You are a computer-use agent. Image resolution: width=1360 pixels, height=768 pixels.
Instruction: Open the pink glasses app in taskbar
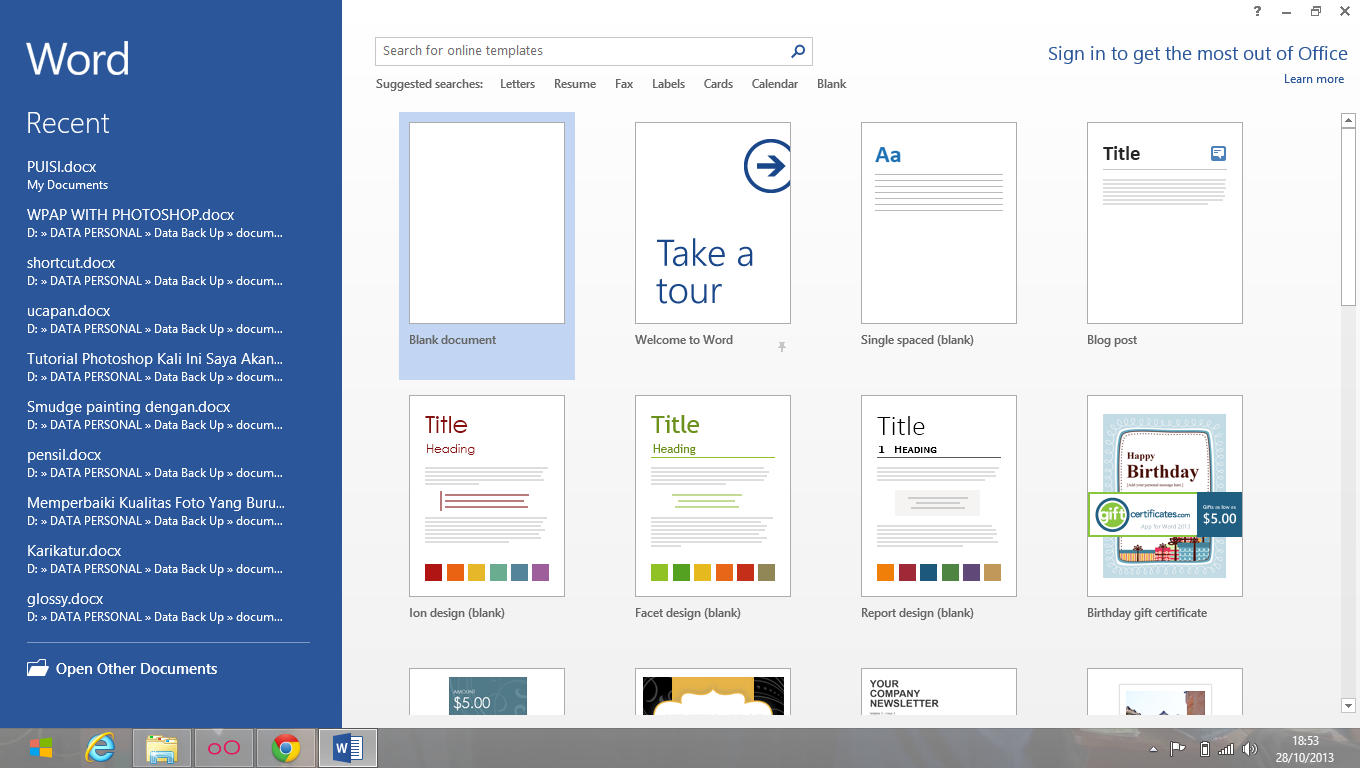click(x=224, y=748)
